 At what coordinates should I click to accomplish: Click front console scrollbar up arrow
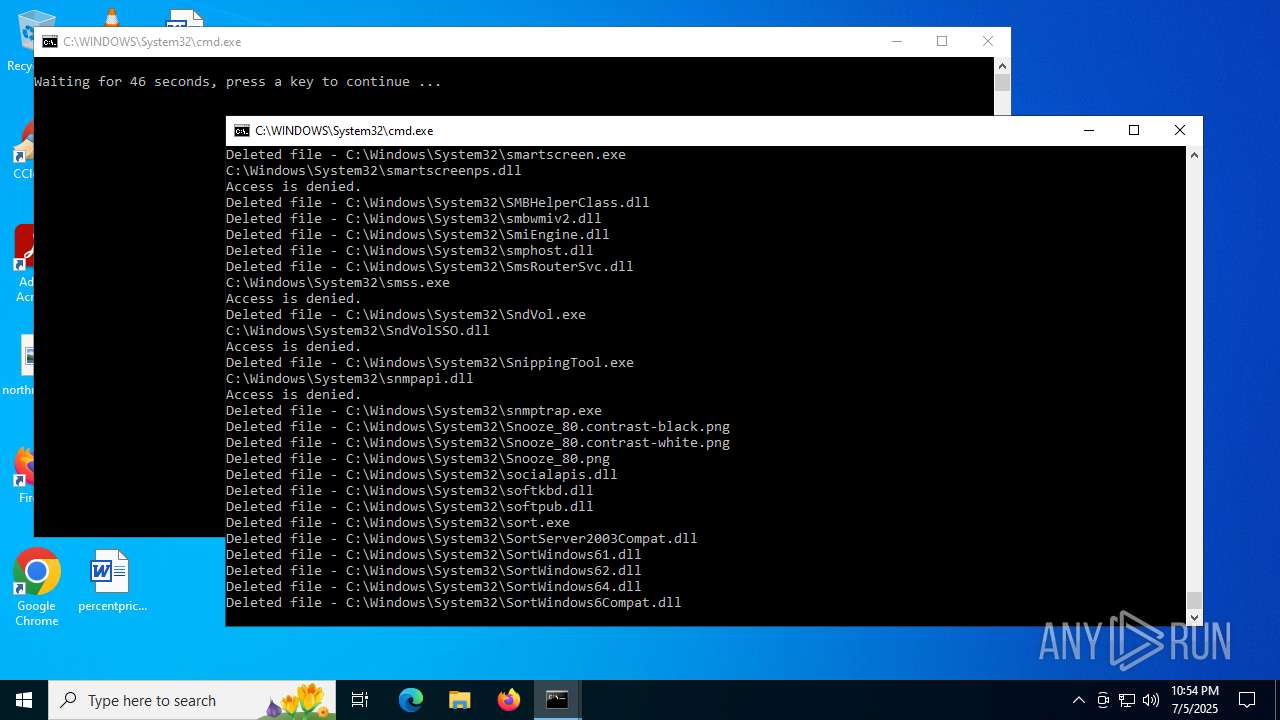click(1194, 154)
